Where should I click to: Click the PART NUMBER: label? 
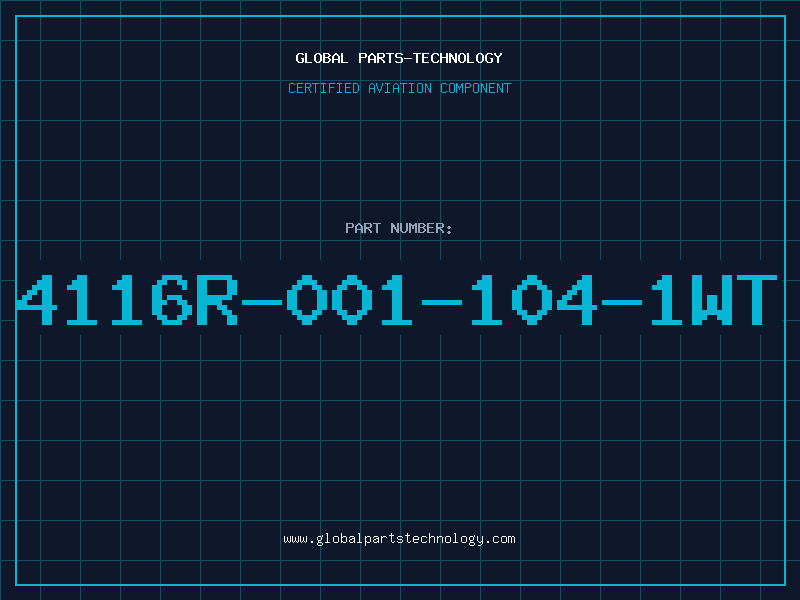click(399, 228)
